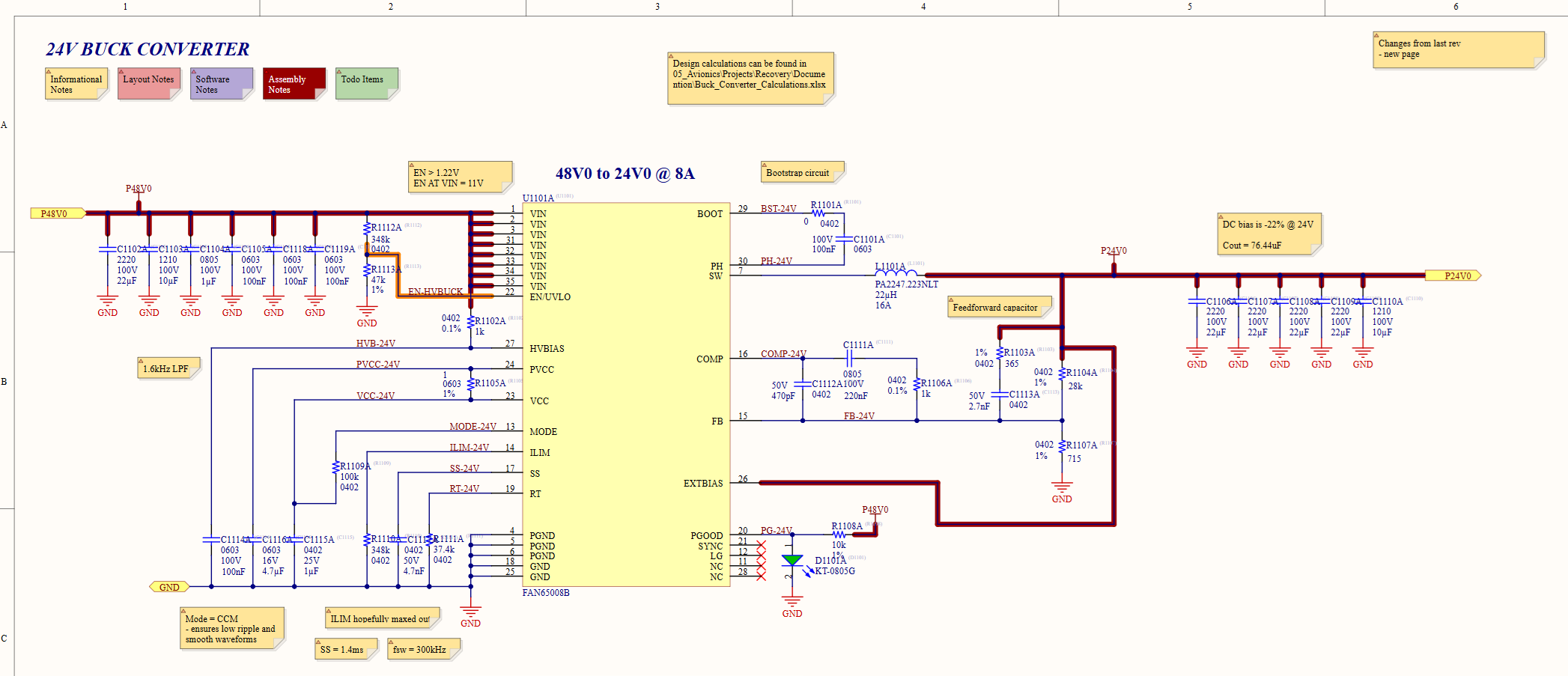Select the green Todo Items box
1568x676 pixels.
tap(367, 84)
